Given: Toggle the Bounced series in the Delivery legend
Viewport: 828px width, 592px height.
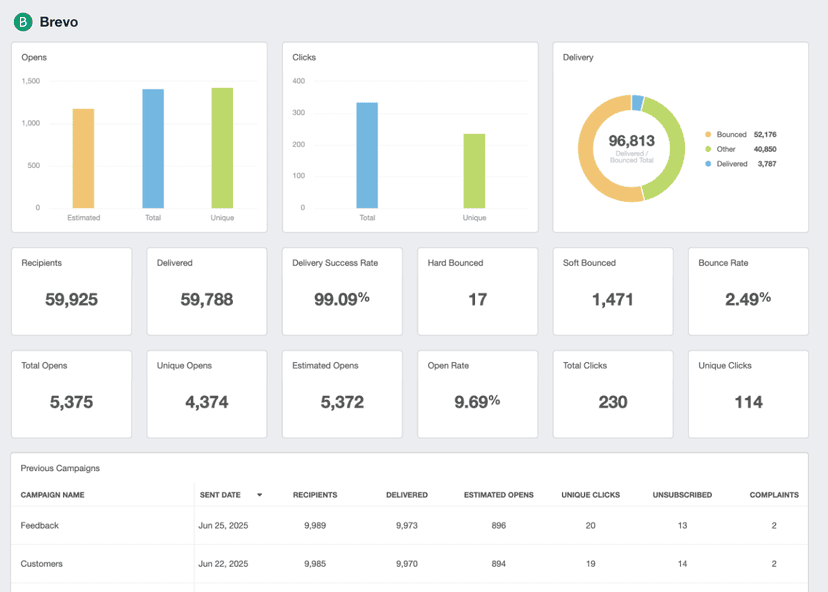Looking at the screenshot, I should pos(730,134).
